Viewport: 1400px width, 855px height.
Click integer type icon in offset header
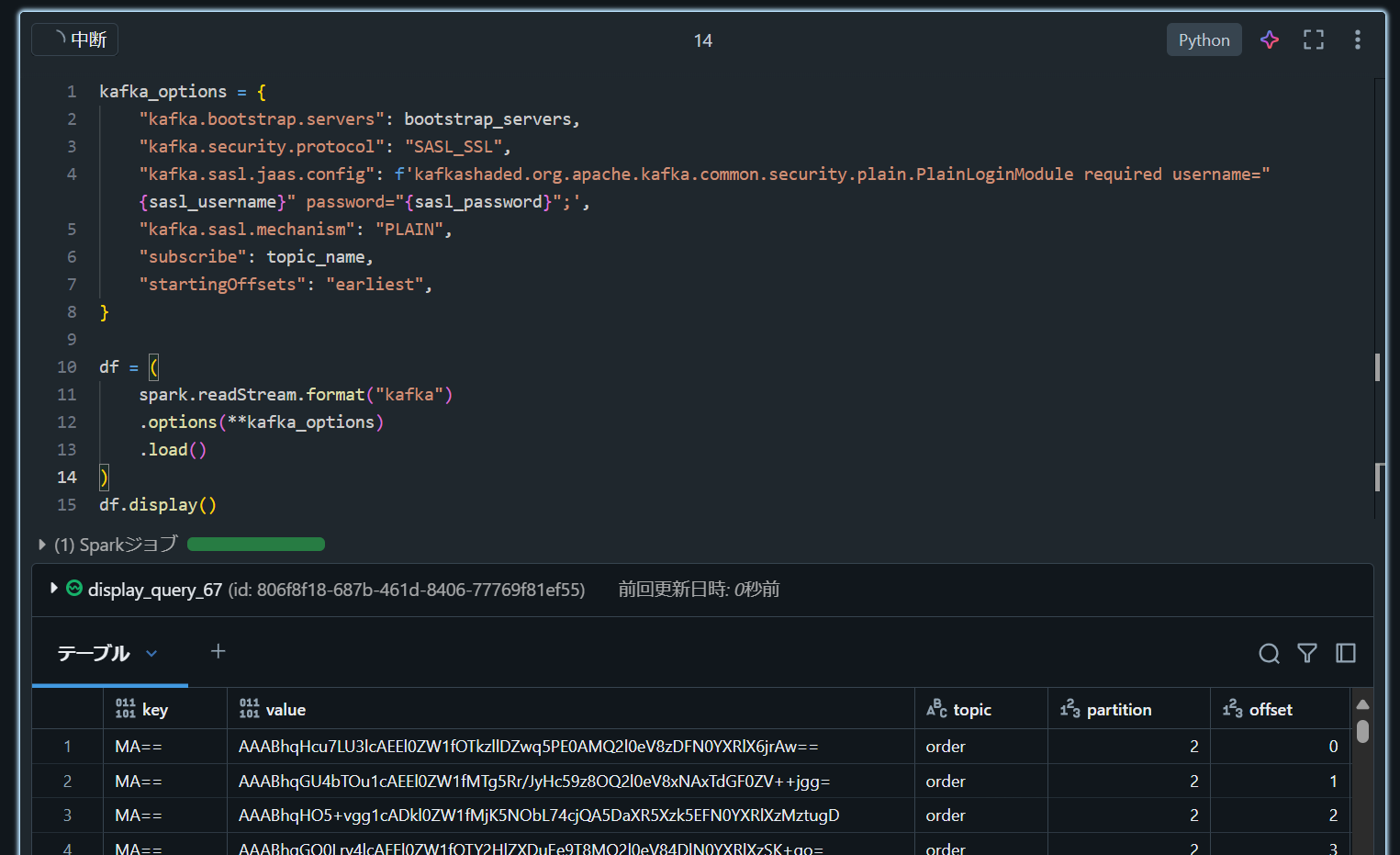click(1232, 708)
